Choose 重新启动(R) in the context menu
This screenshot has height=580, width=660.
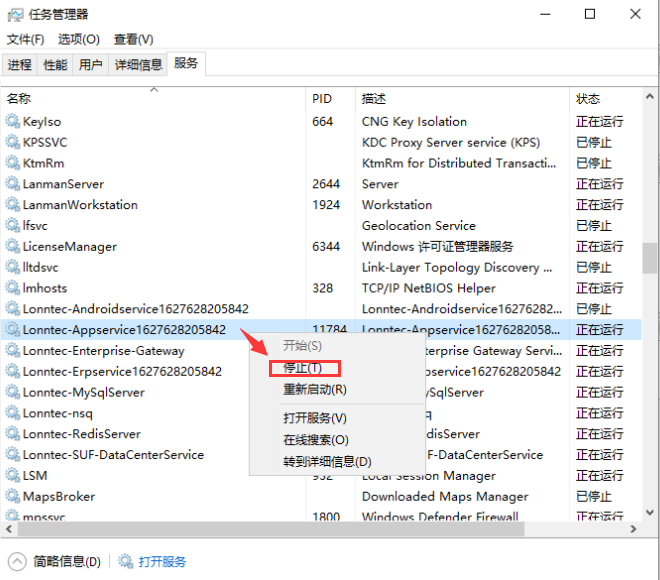click(315, 389)
